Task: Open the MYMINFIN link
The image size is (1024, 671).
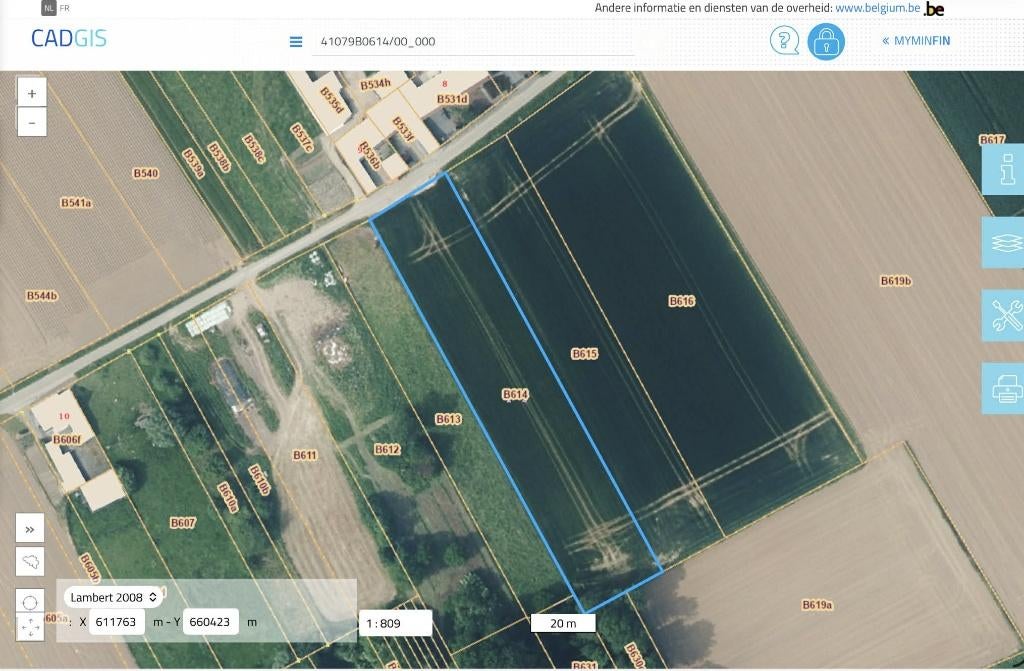Action: (916, 41)
